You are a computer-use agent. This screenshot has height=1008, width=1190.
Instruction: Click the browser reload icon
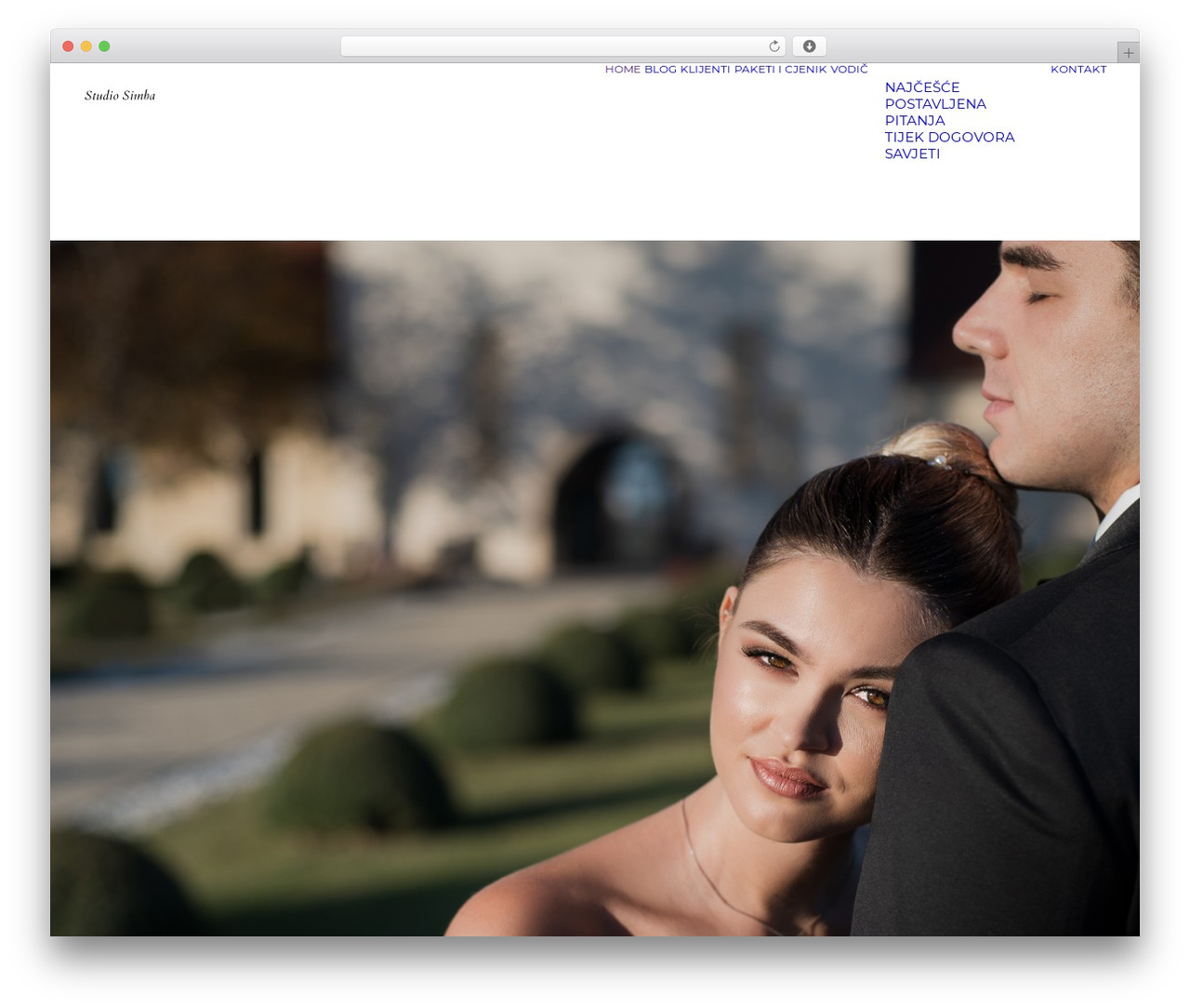(x=773, y=46)
